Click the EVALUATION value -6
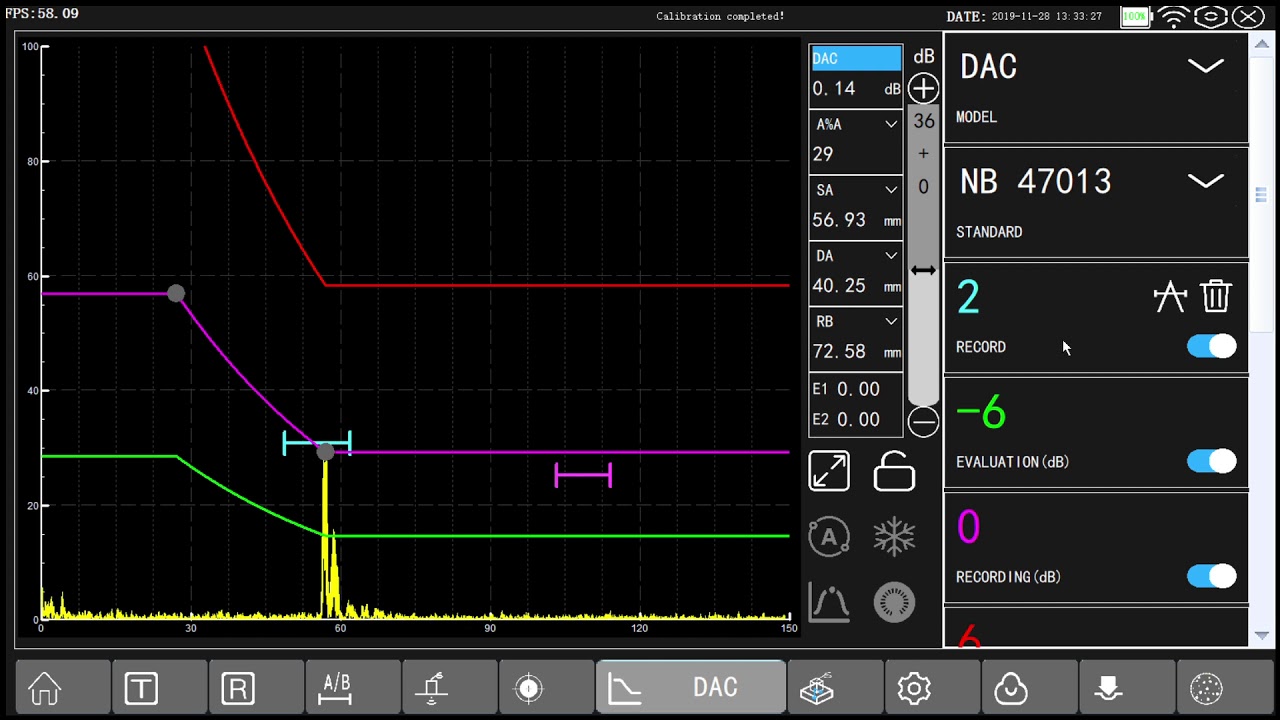This screenshot has height=720, width=1280. [981, 412]
